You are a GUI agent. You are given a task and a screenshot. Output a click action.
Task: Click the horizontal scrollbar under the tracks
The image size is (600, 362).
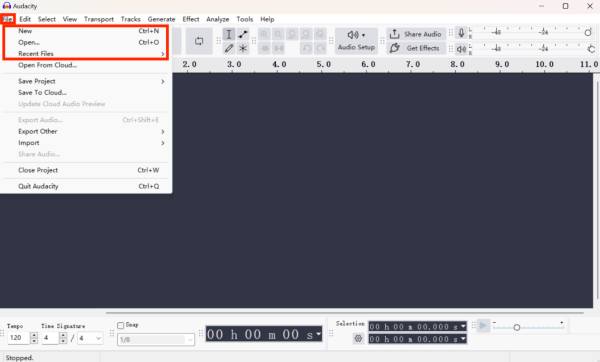click(x=344, y=313)
